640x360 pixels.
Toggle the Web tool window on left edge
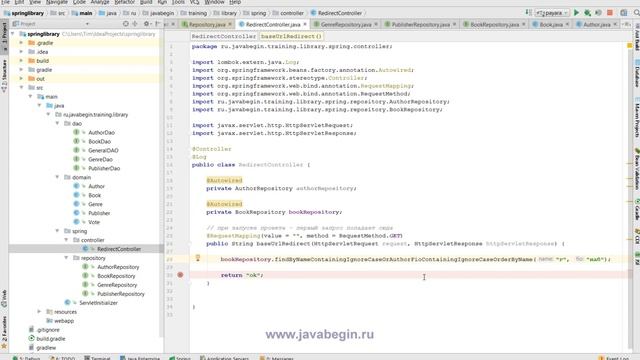tap(4, 298)
